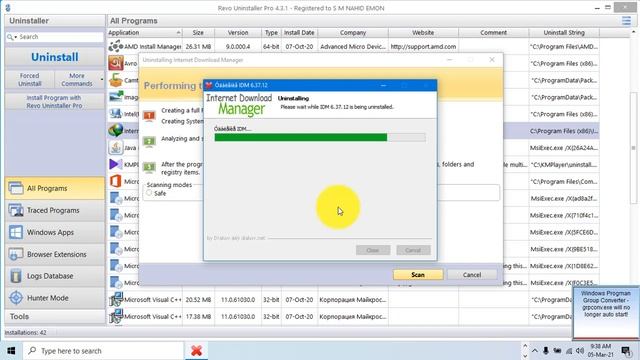Click the Browser Extensions sidebar icon
This screenshot has height=360, width=640.
(x=16, y=254)
